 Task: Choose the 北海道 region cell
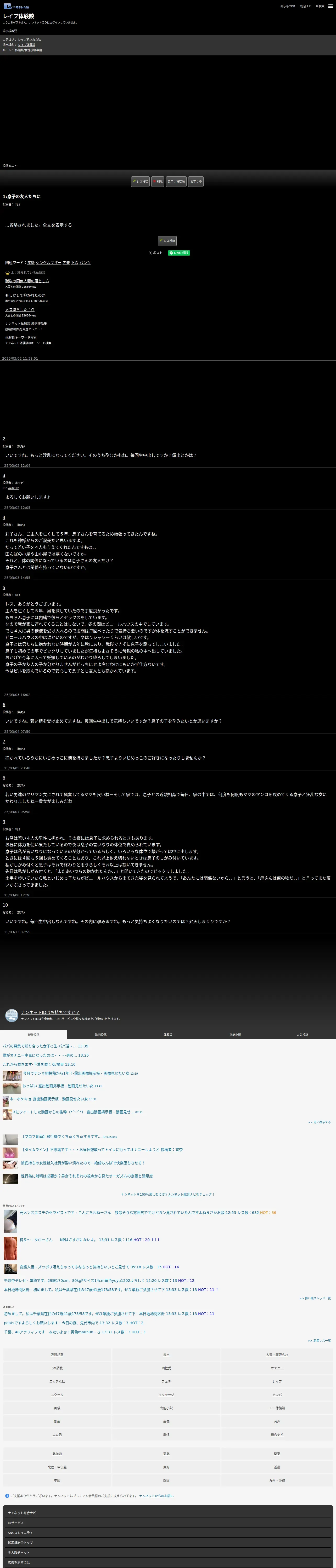57,1454
